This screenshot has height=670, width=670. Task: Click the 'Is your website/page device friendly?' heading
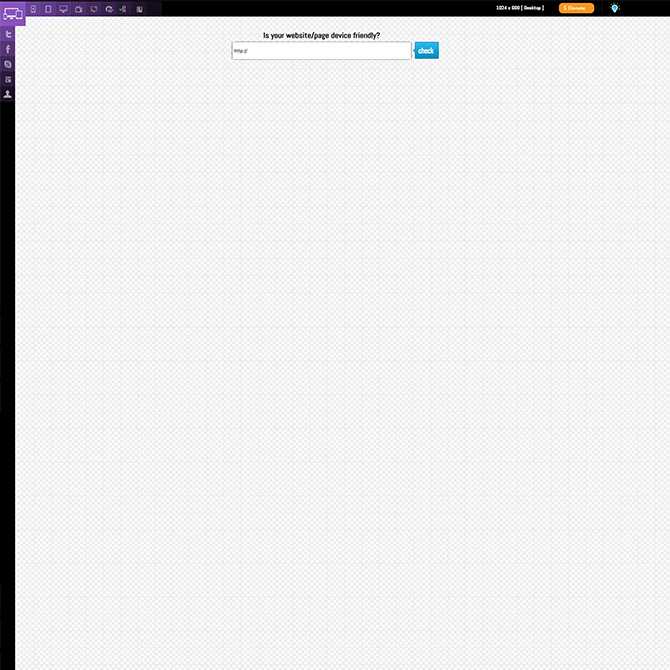coord(321,35)
